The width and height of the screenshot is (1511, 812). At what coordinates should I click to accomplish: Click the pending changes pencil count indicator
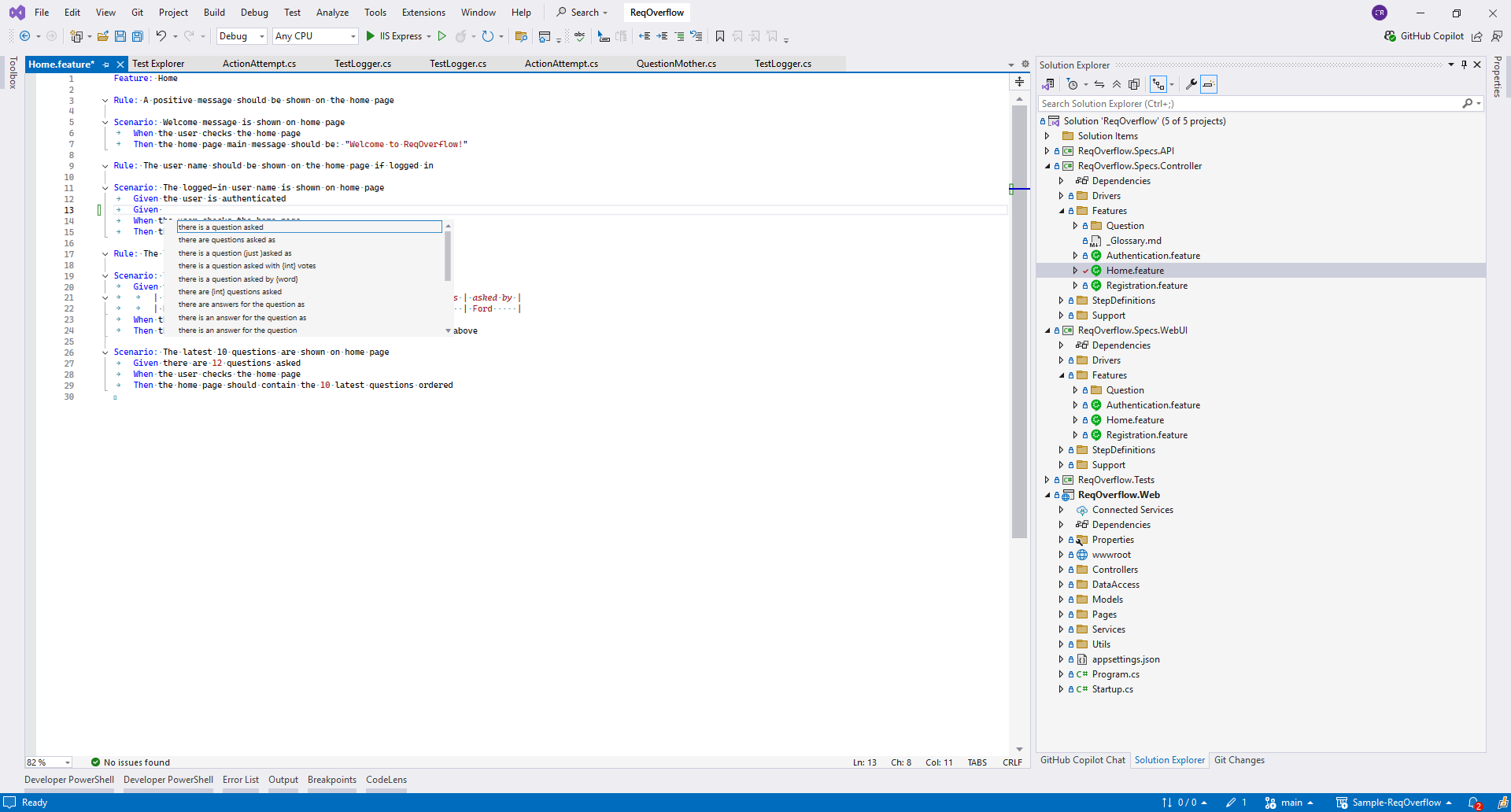[x=1236, y=803]
